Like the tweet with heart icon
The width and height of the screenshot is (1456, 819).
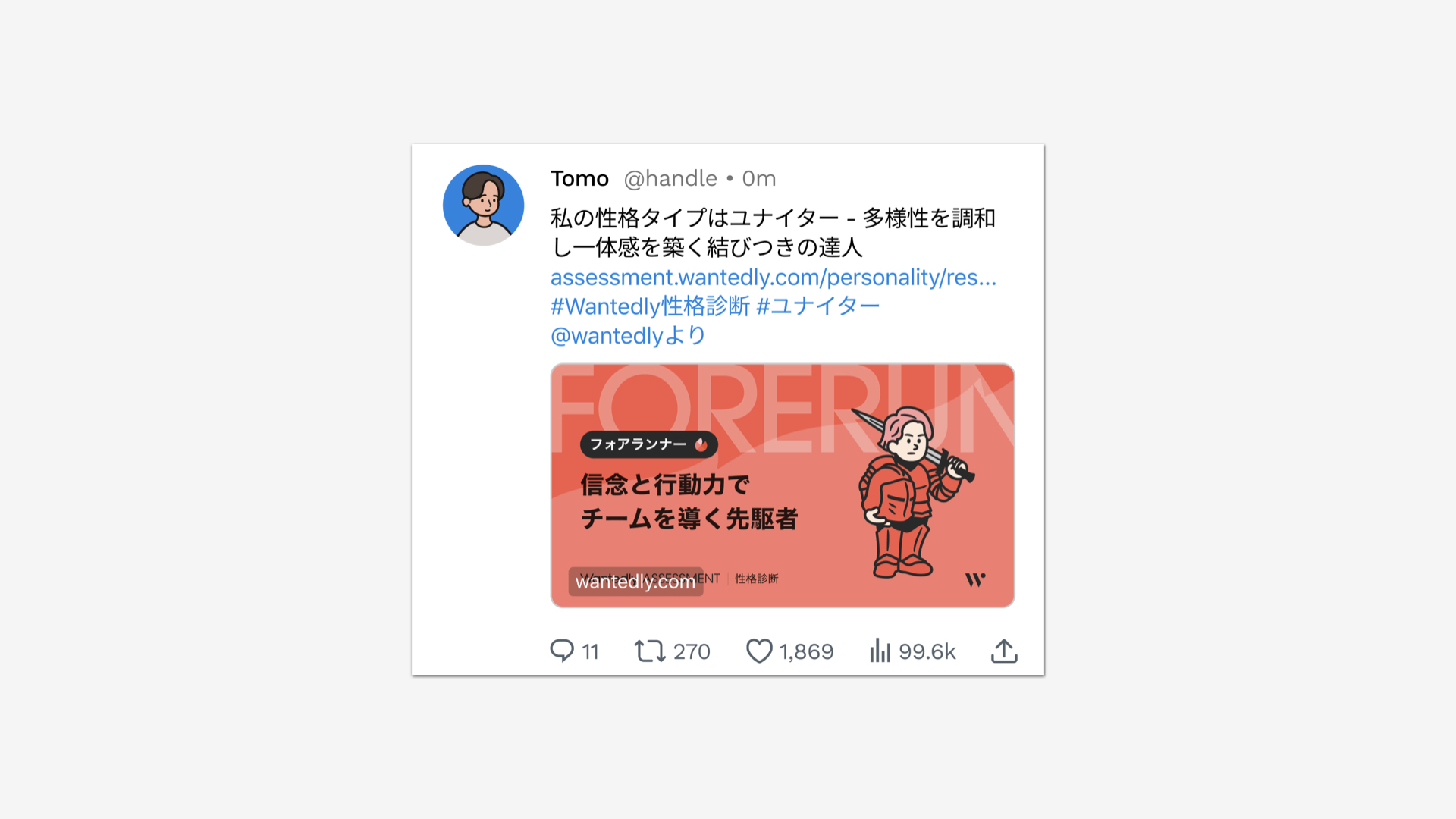point(759,651)
